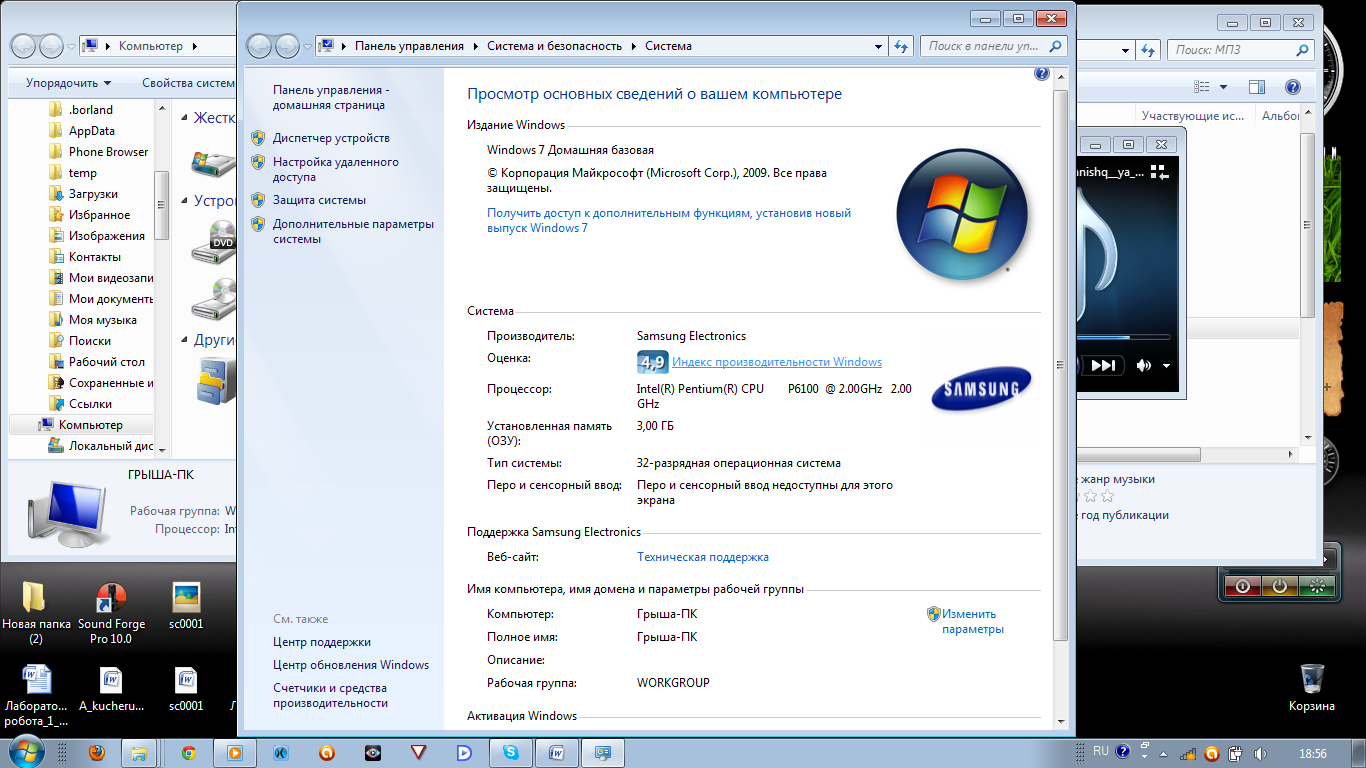The width and height of the screenshot is (1366, 768).
Task: Open help in the System window
Action: pyautogui.click(x=1041, y=73)
